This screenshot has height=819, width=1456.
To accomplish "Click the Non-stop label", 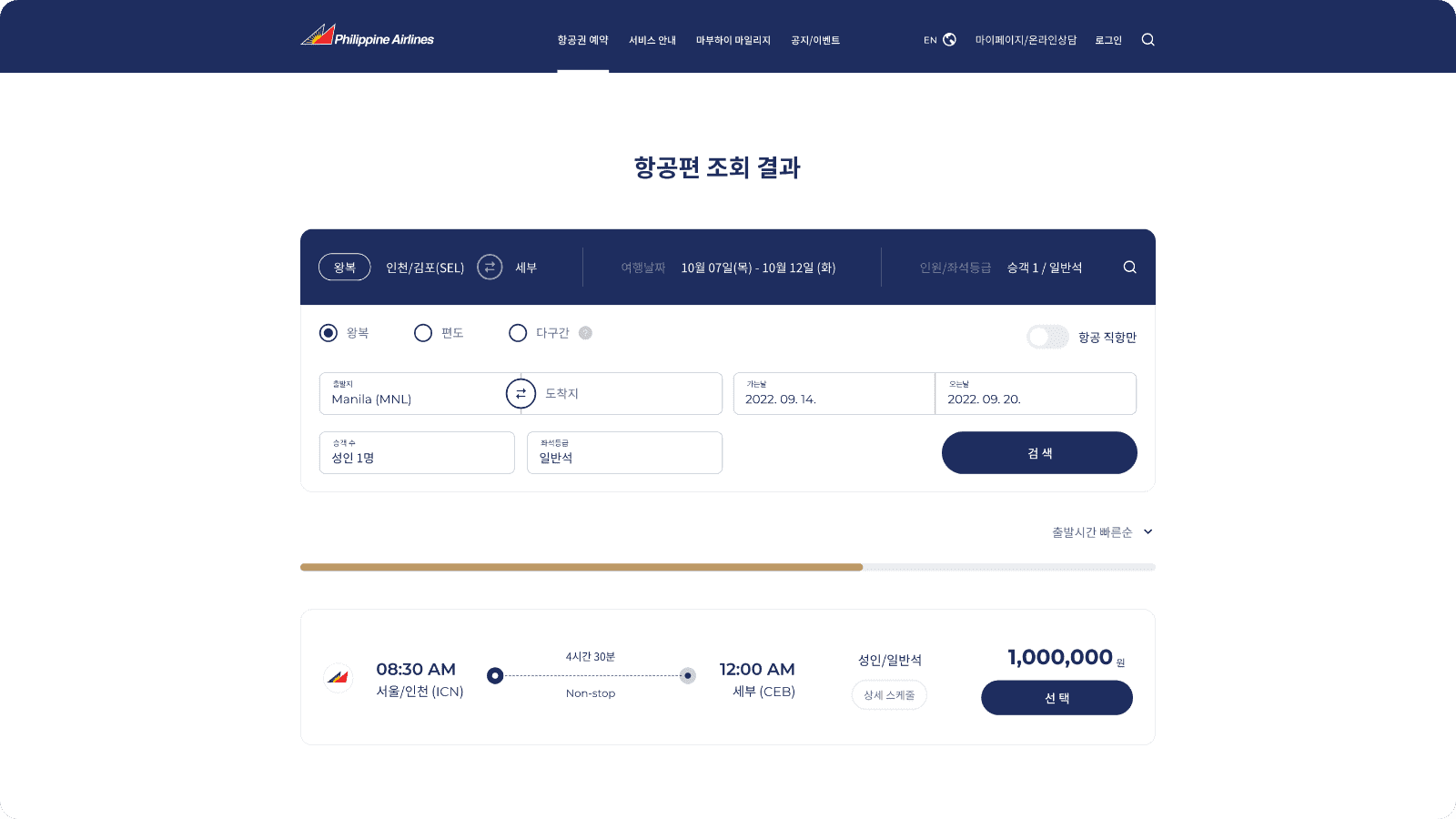I will tap(591, 693).
